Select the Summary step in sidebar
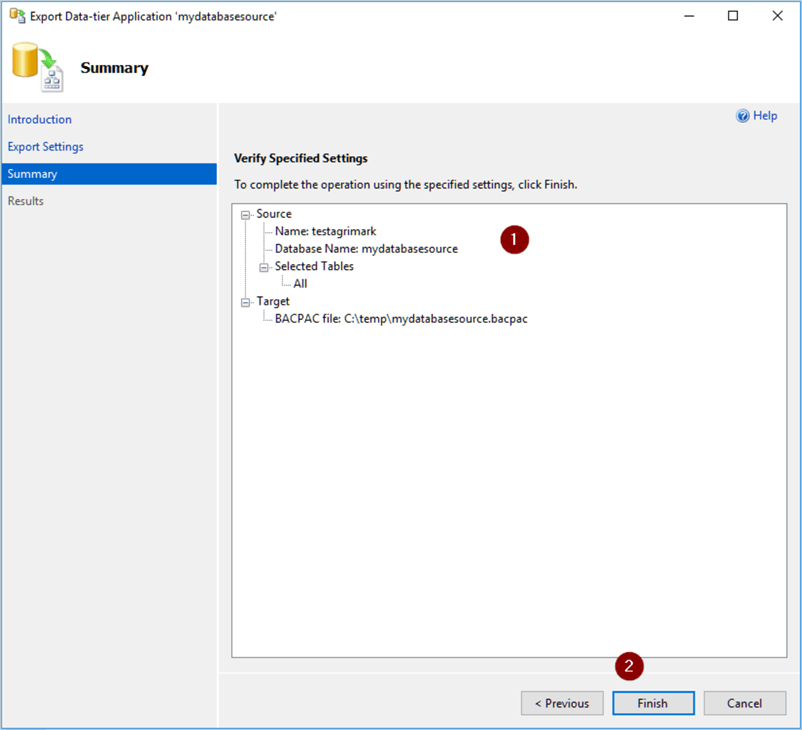This screenshot has height=730, width=802. coord(33,174)
